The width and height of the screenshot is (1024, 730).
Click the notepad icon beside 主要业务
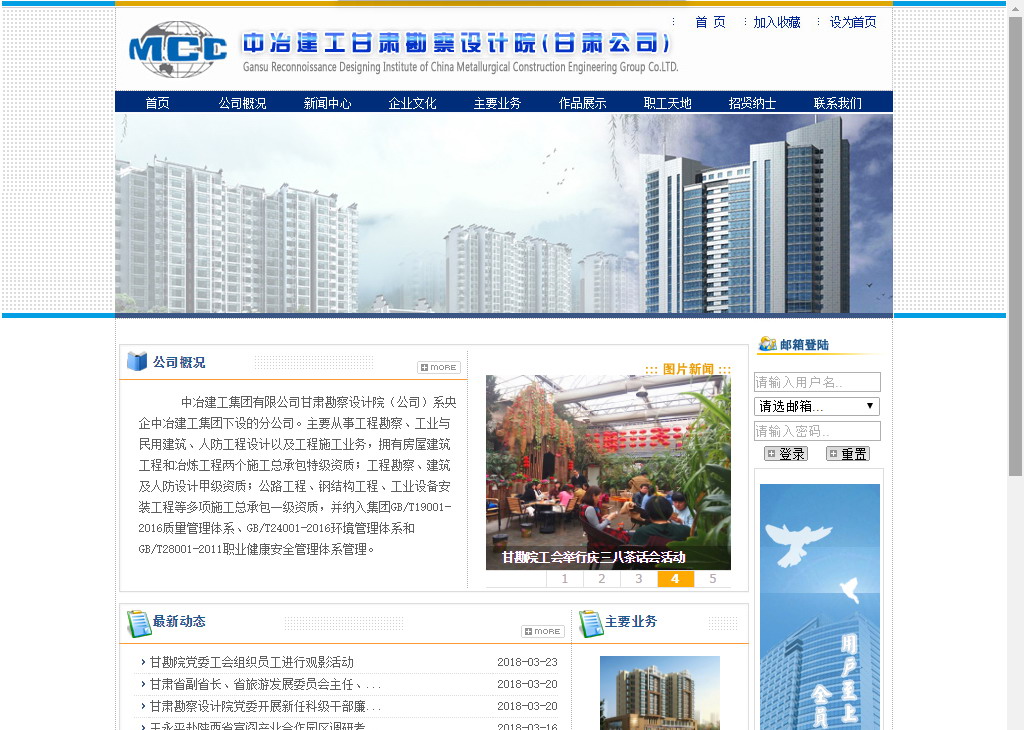coord(590,623)
